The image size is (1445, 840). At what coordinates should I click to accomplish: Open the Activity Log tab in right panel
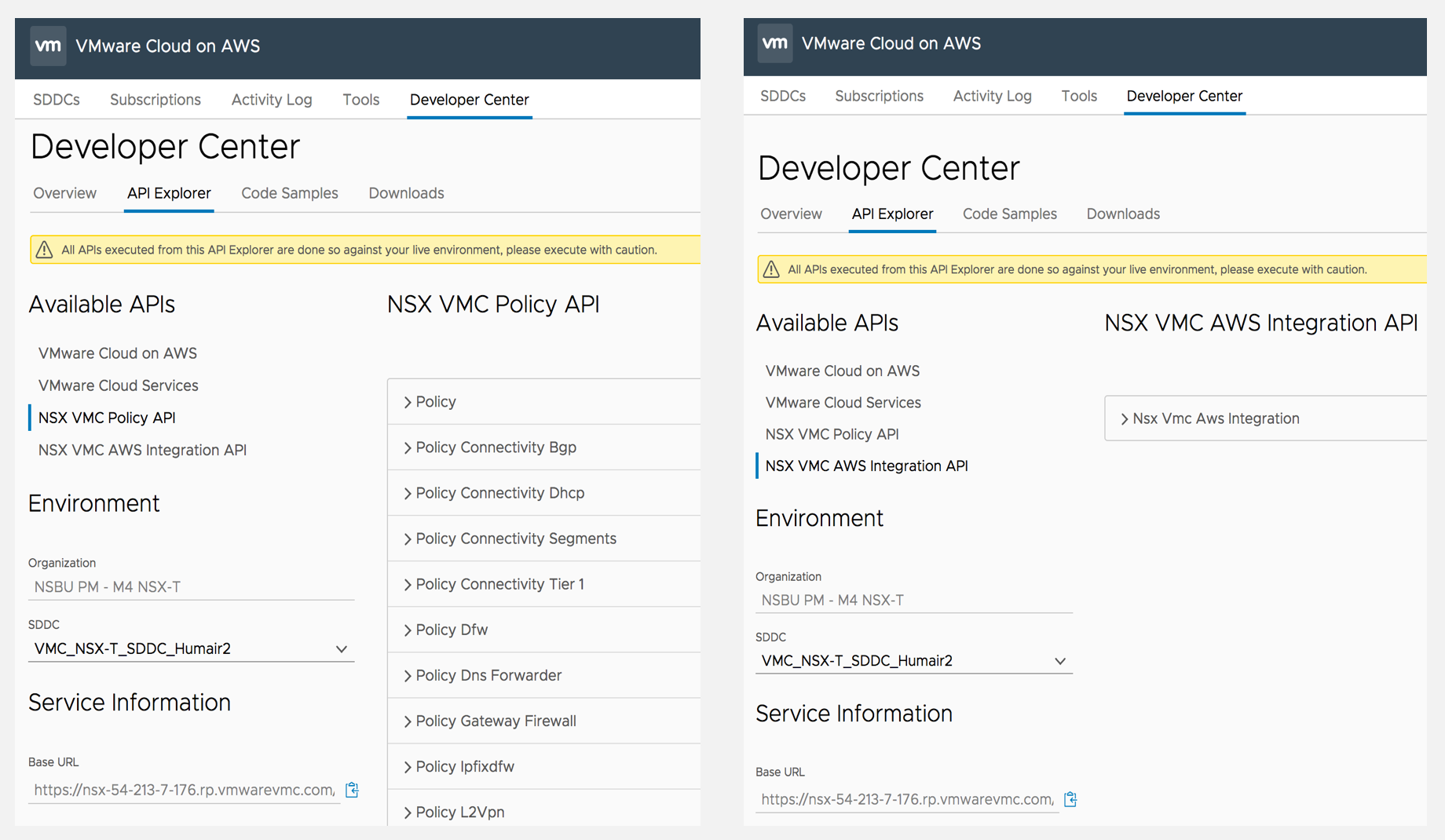(992, 96)
